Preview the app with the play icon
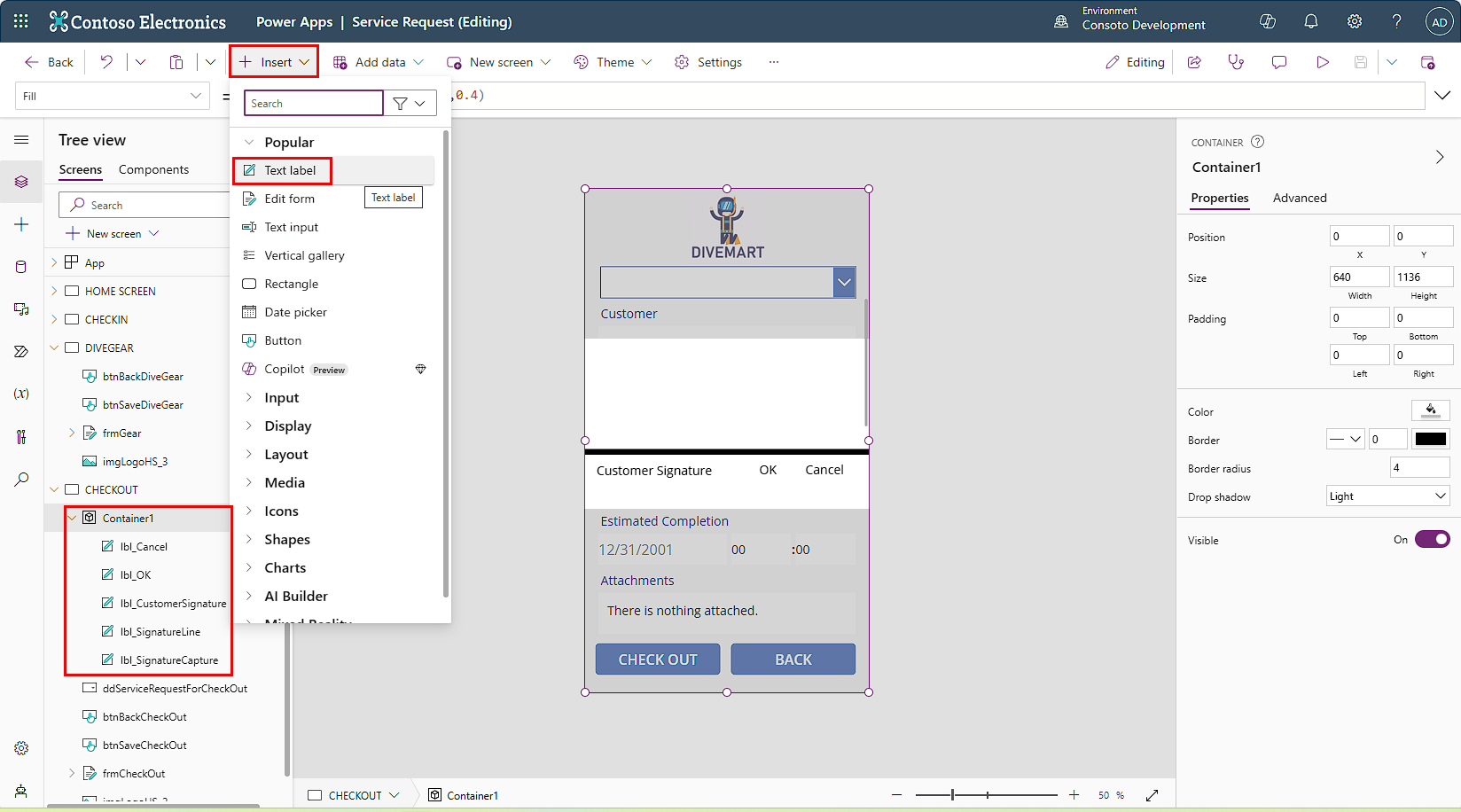The height and width of the screenshot is (812, 1461). [1322, 61]
